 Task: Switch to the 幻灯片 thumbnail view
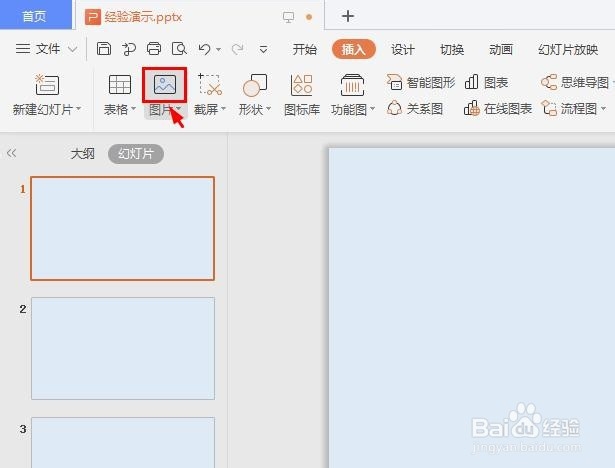pos(136,153)
